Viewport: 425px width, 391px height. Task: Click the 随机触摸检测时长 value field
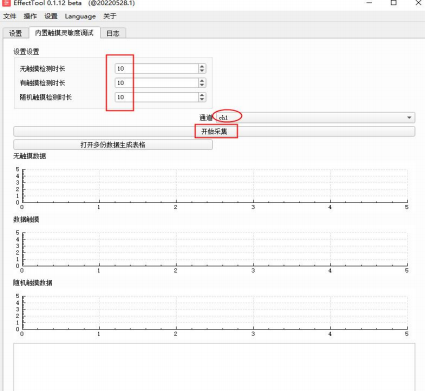click(156, 97)
